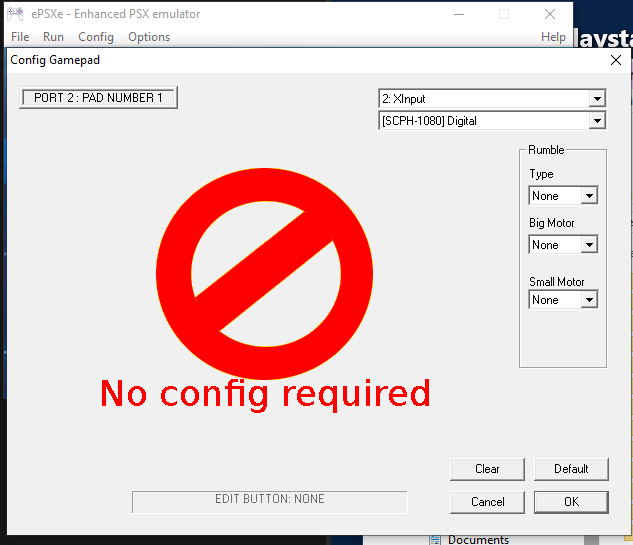Cancel the gamepad configuration
Screen dimensions: 633x545
487,502
